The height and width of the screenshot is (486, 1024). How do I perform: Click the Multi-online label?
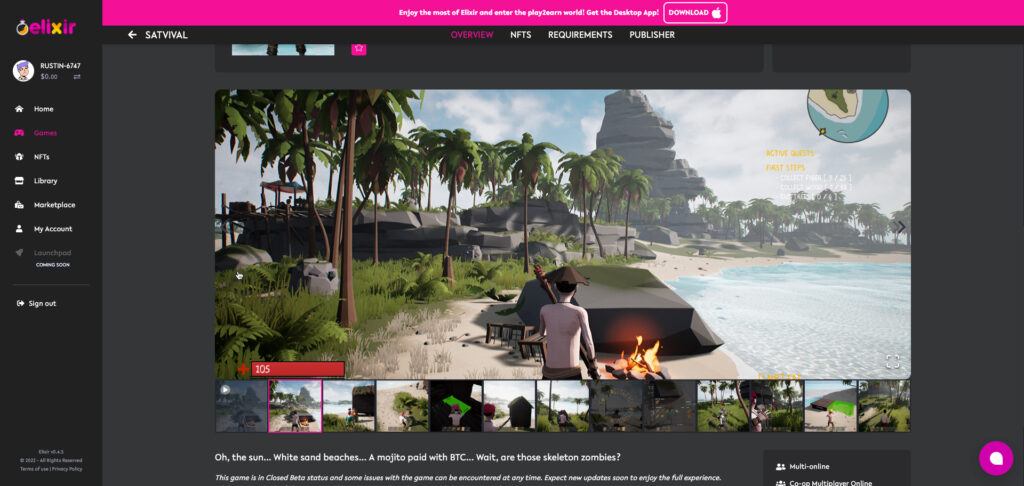[809, 467]
